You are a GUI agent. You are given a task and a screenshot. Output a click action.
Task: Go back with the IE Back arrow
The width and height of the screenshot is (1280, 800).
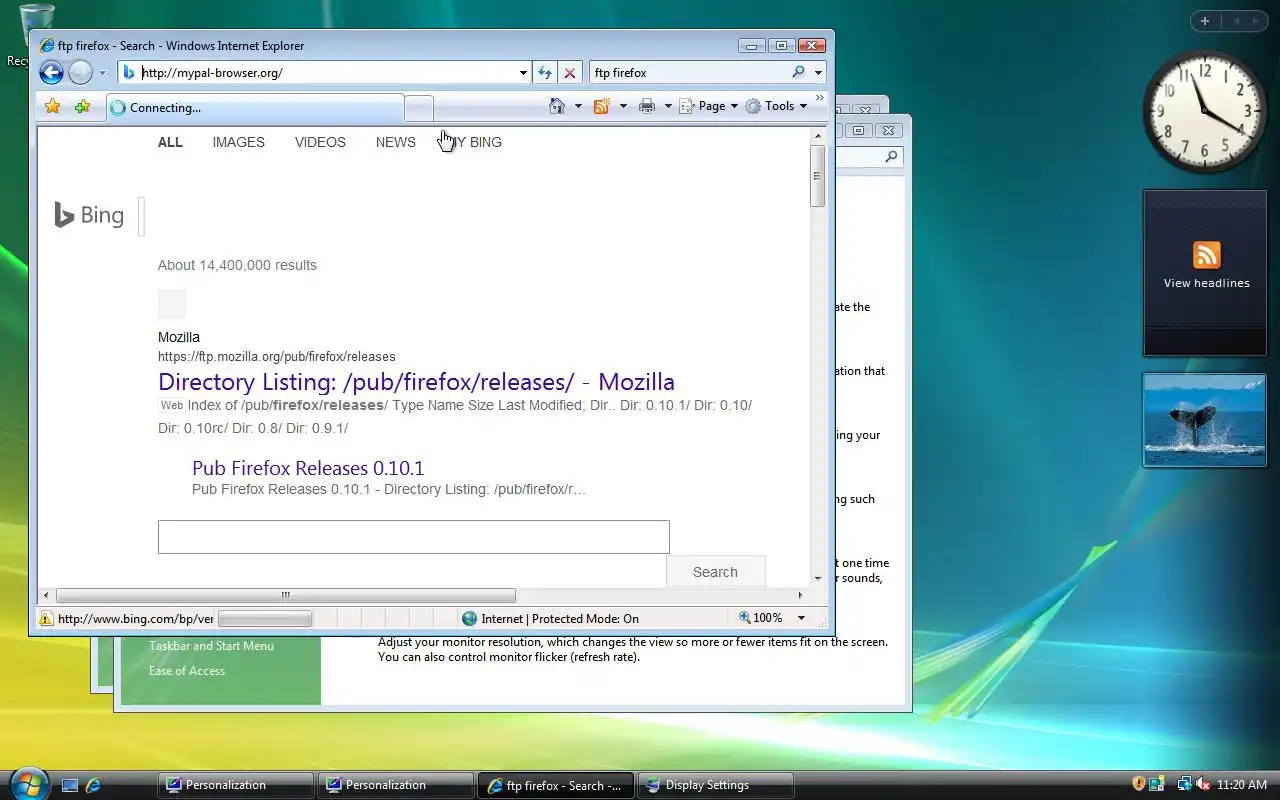coord(51,72)
